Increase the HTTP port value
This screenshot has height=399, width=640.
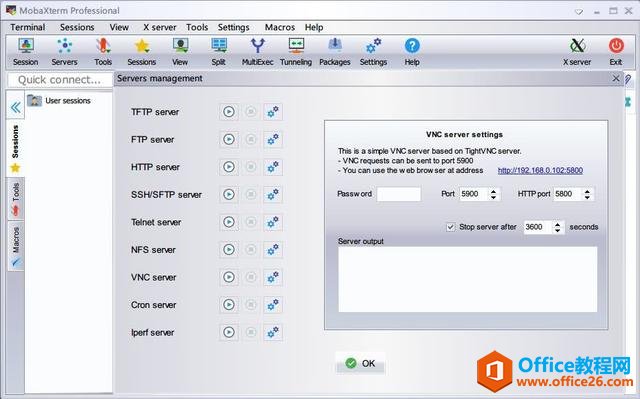click(587, 191)
